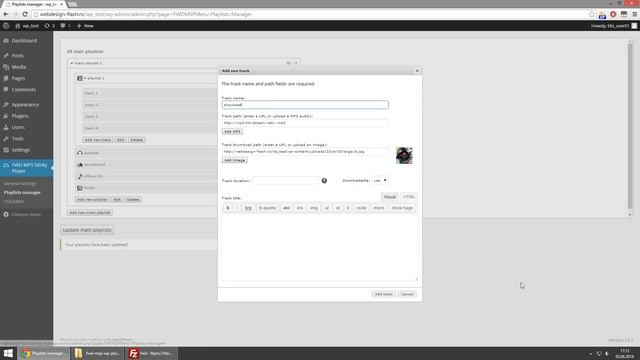Click the playlists panel vertical scrollbar

(x=630, y=127)
